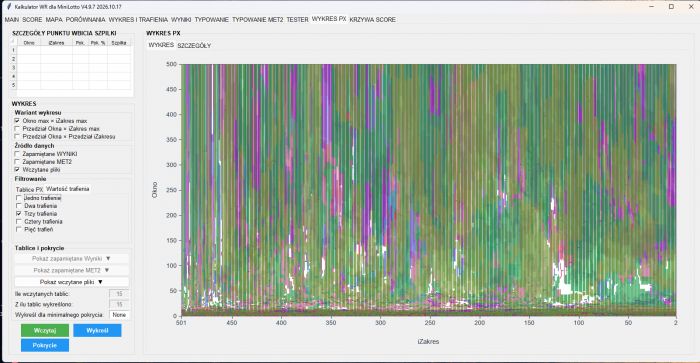The image size is (700, 363).
Task: Open Pokaż zapamiętane MET2 dropdown
Action: [71, 270]
